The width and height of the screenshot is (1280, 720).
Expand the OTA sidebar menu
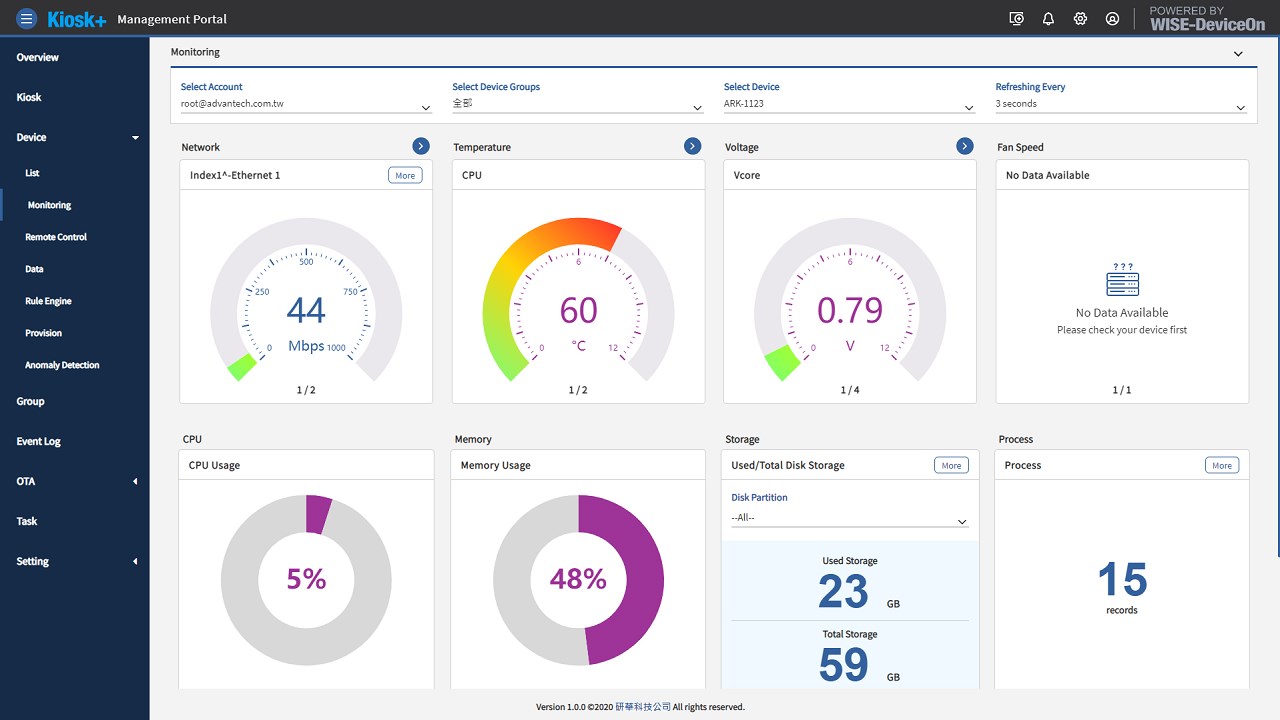[75, 481]
